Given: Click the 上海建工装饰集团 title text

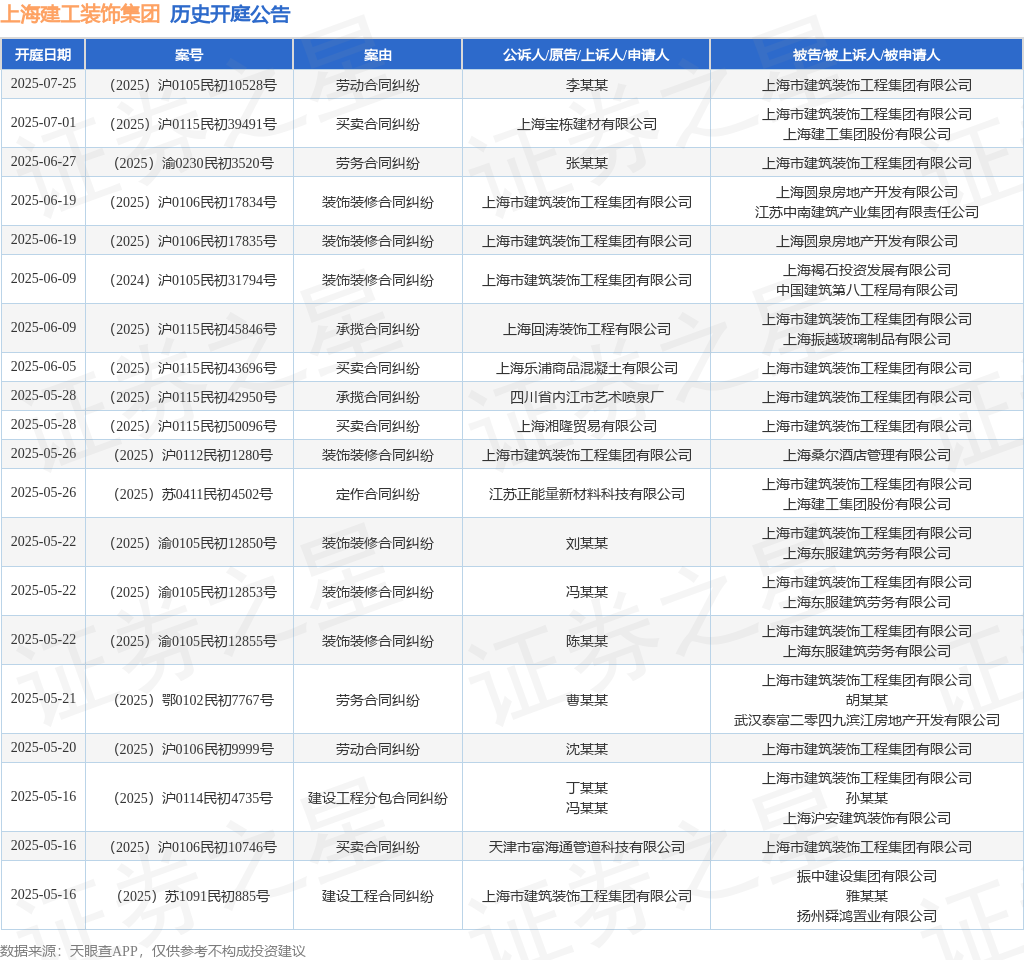Looking at the screenshot, I should point(80,14).
